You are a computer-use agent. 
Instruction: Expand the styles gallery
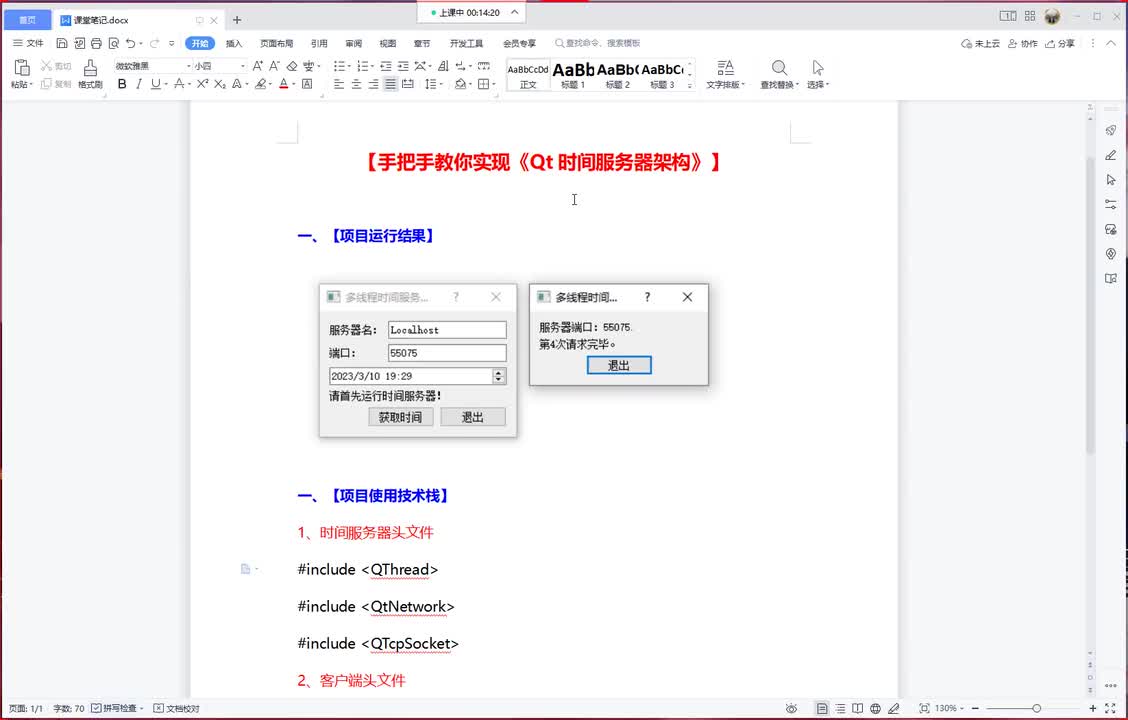point(690,85)
